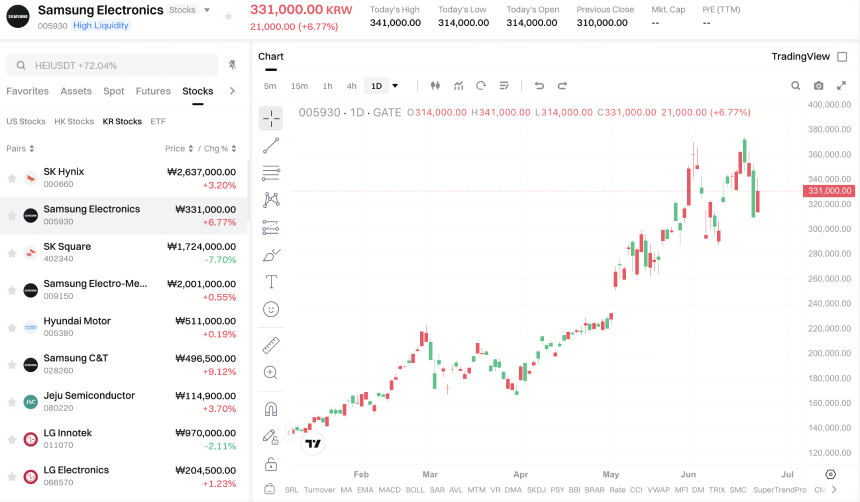Set chart interval to 1h

327,86
